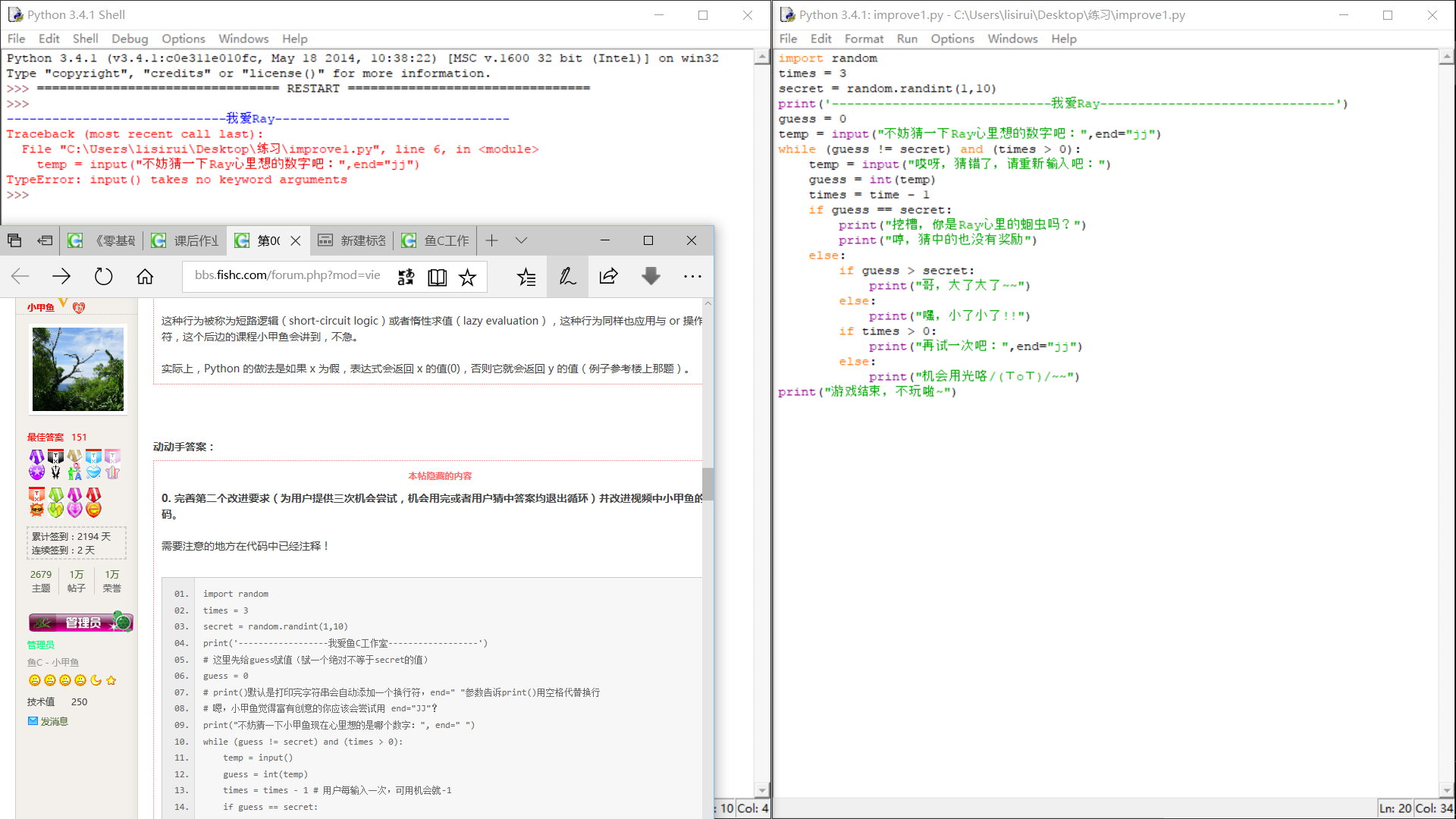
Task: Expand the tab preview chevron
Action: (521, 240)
